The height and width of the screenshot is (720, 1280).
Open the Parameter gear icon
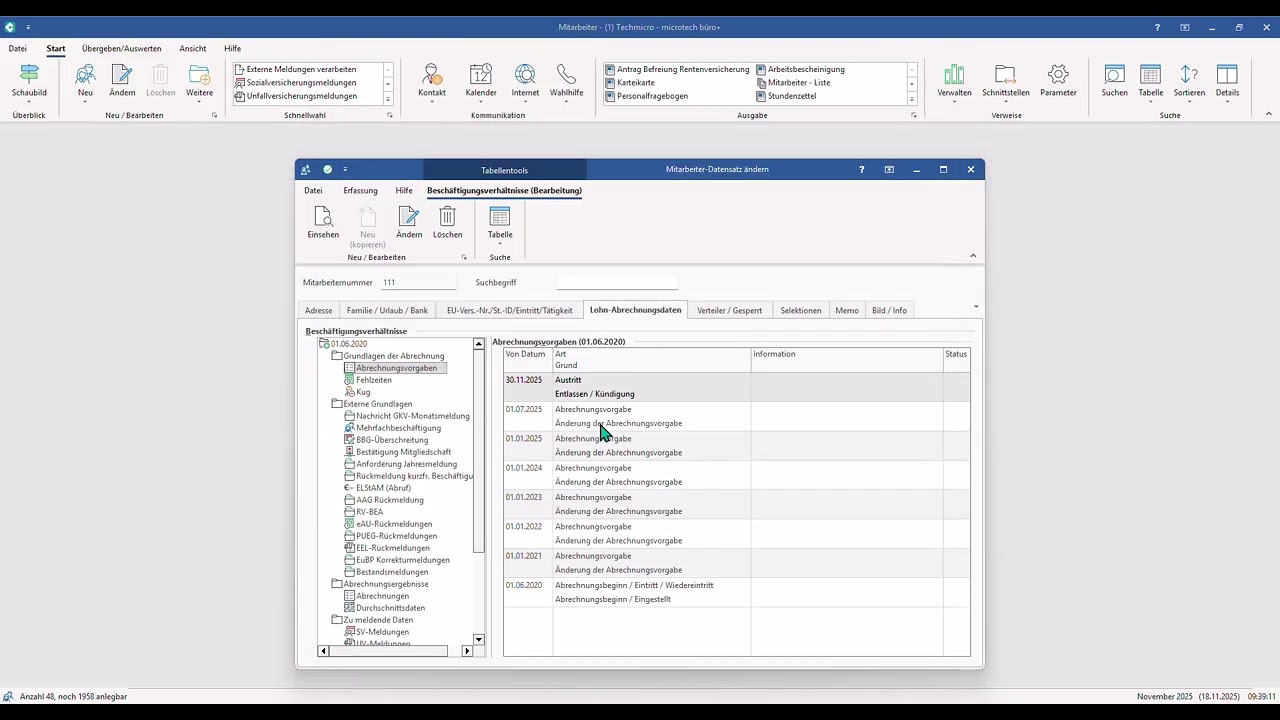(1058, 82)
